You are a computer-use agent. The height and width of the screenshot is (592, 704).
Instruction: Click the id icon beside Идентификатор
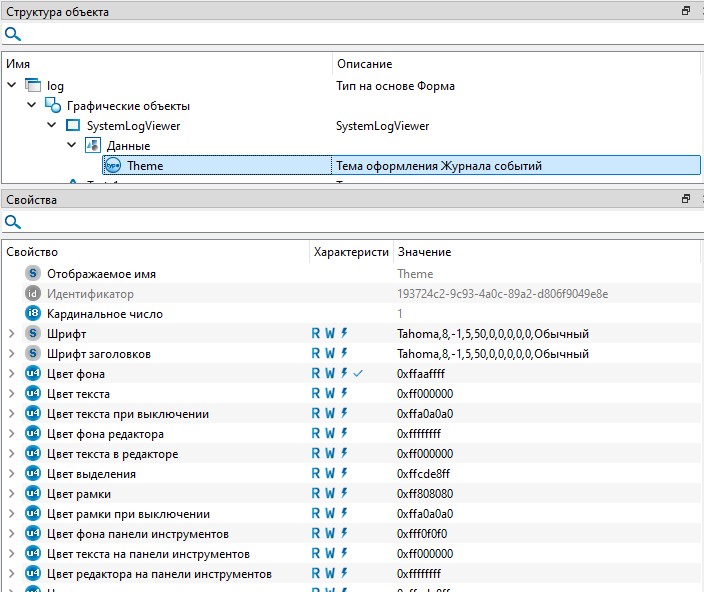(33, 294)
